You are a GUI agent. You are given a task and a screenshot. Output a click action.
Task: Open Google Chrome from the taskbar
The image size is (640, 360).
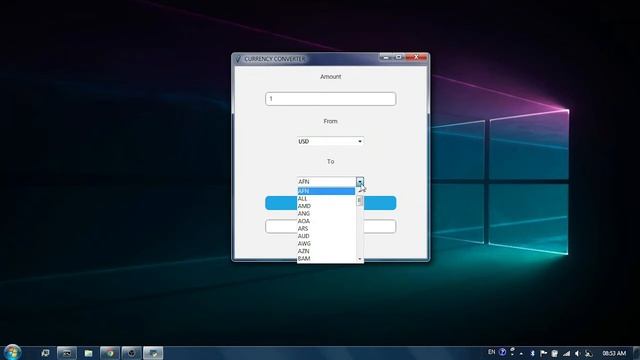[x=110, y=353]
